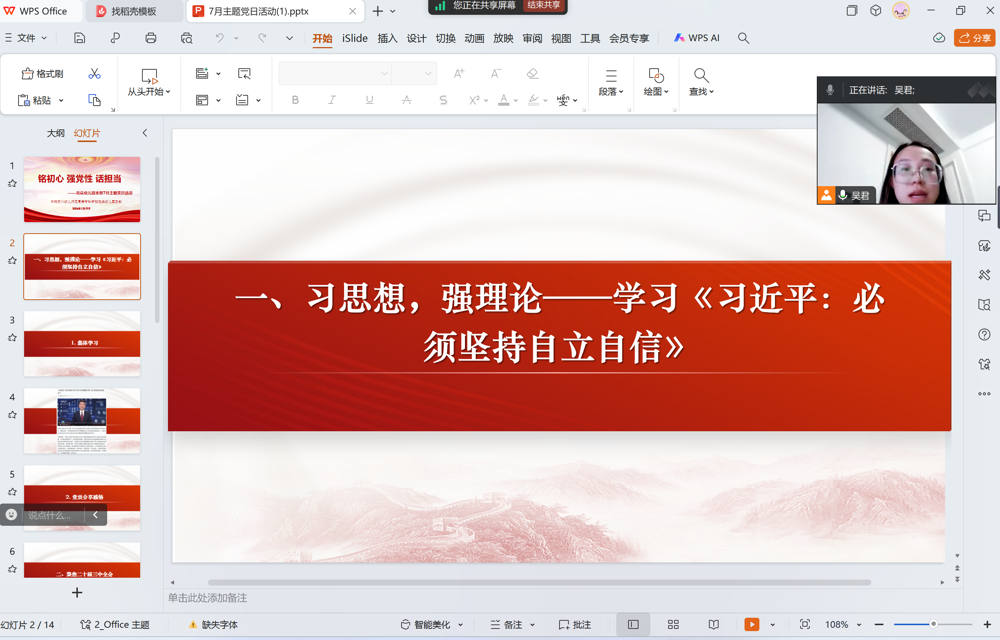Open the 段落 paragraph layout tool

click(x=610, y=83)
